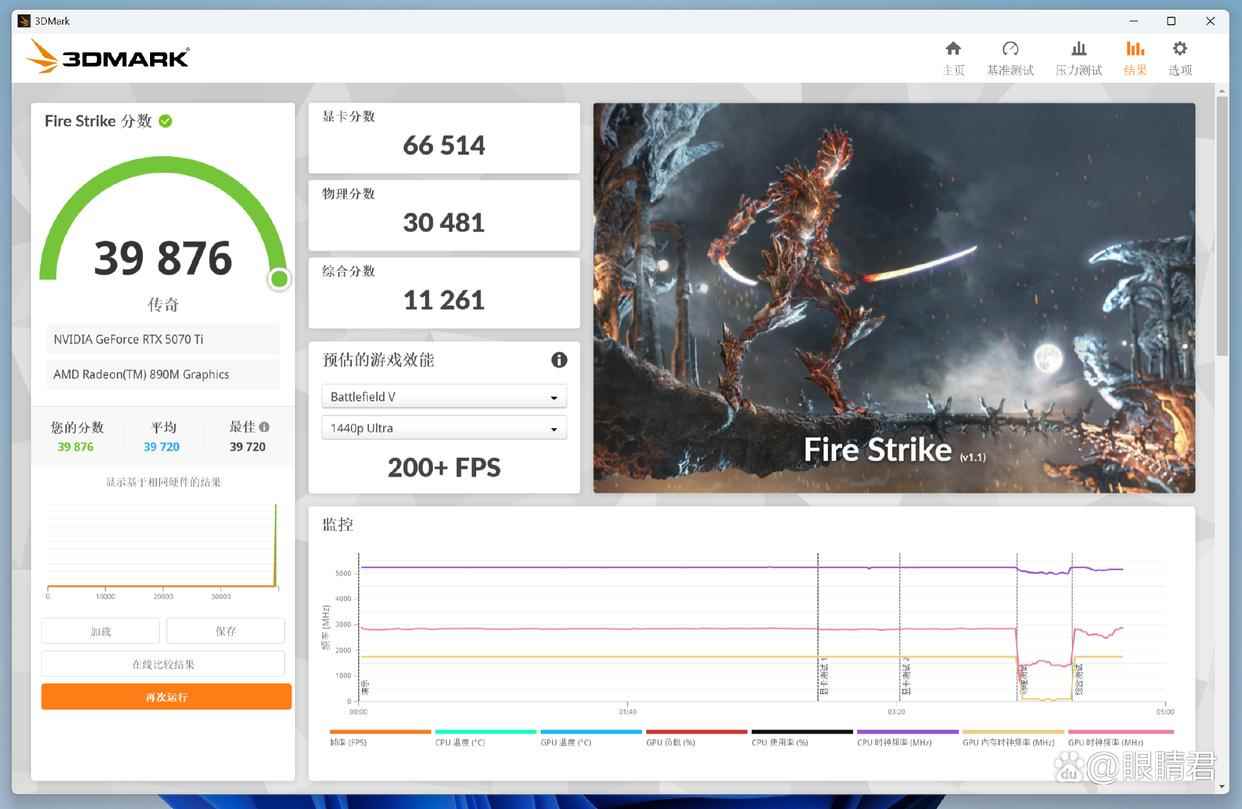Viewport: 1242px width, 809px height.
Task: Open the info icon next to 预估的游戏效能
Action: point(559,360)
